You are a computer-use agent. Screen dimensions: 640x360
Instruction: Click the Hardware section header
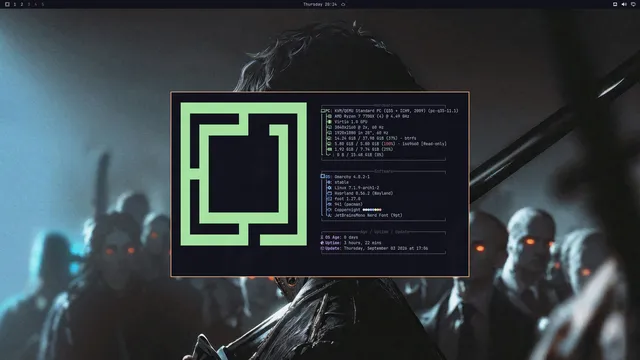pyautogui.click(x=383, y=105)
